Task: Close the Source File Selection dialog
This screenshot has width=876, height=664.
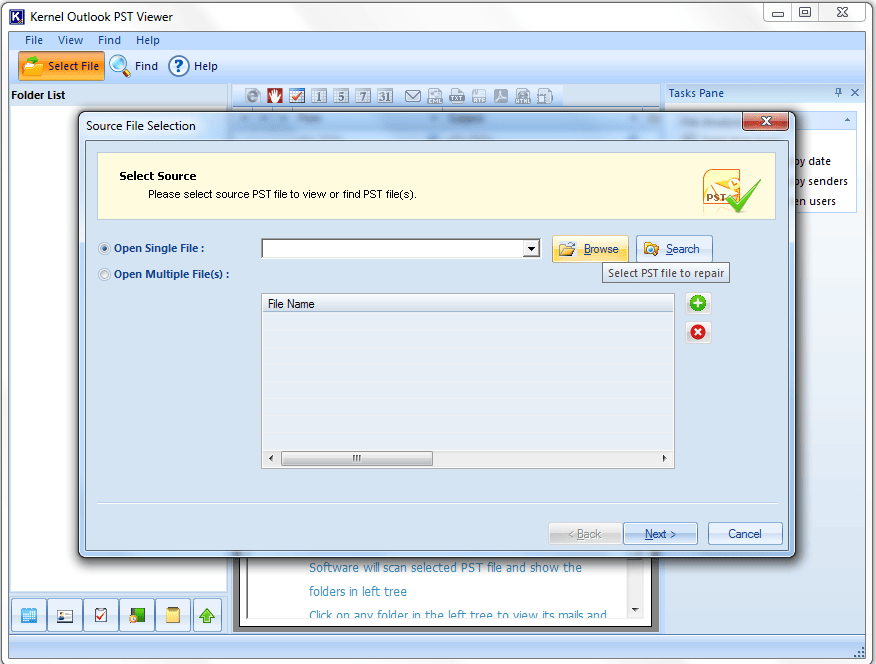Action: pos(765,121)
